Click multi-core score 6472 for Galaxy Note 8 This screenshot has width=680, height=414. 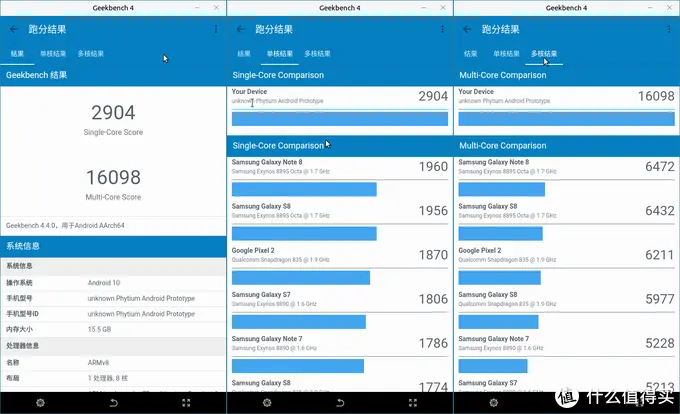tap(660, 166)
